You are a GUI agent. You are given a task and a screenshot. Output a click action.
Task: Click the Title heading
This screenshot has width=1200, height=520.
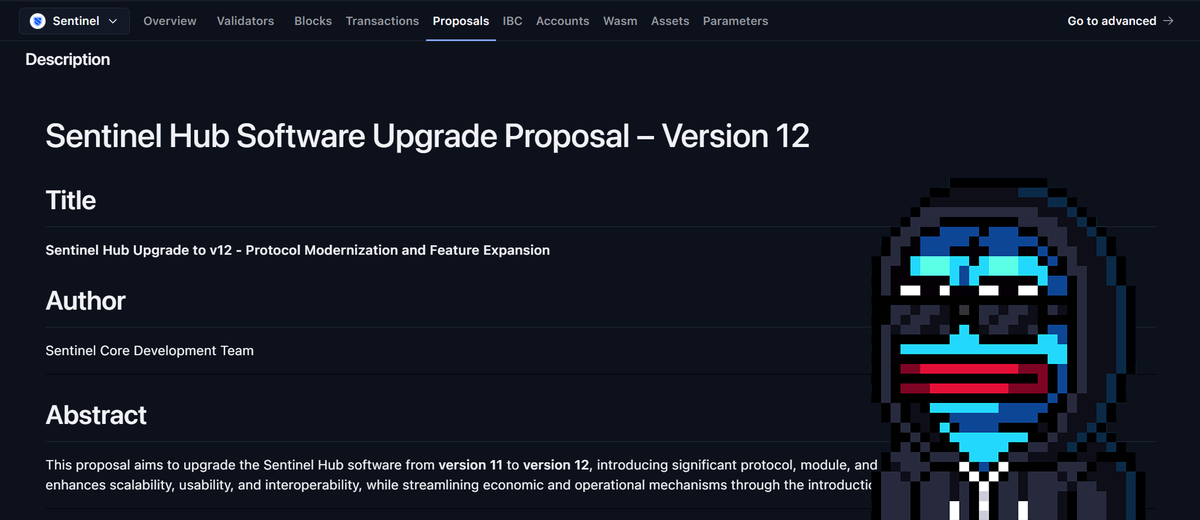(x=71, y=200)
